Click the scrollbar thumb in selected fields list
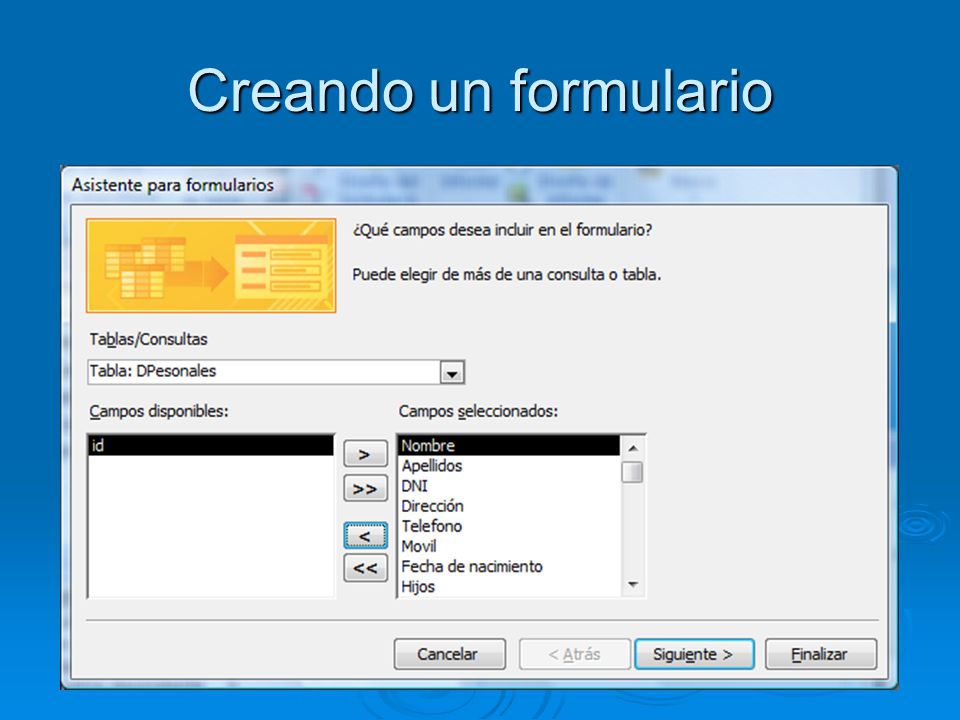960x720 pixels. pyautogui.click(x=632, y=472)
